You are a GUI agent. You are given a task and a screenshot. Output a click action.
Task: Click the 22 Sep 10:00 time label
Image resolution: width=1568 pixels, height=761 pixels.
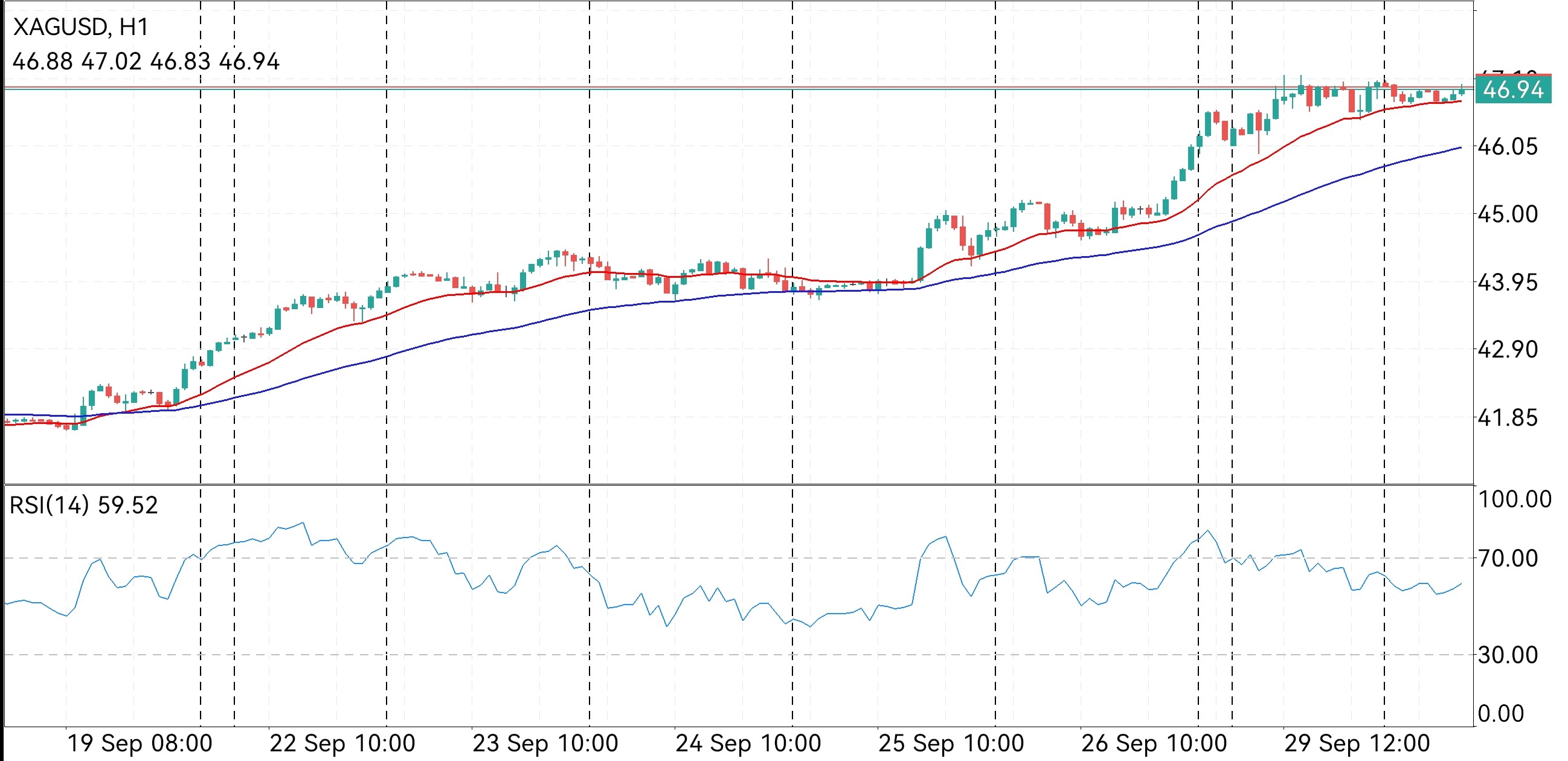(342, 744)
